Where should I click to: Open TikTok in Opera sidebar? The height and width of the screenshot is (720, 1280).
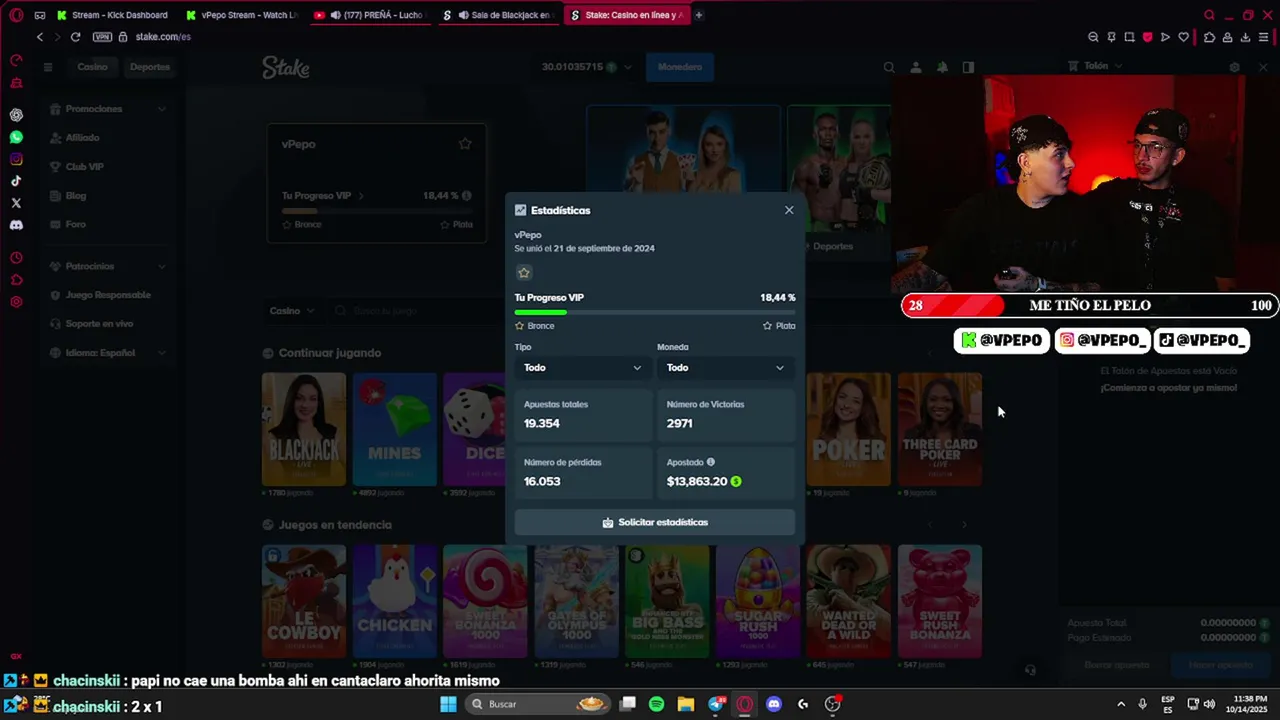(x=16, y=181)
